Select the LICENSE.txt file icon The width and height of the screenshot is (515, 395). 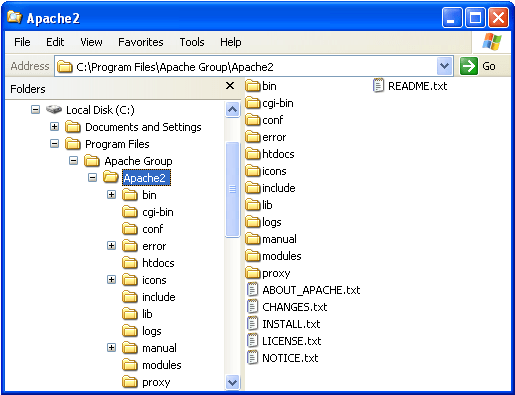click(253, 340)
